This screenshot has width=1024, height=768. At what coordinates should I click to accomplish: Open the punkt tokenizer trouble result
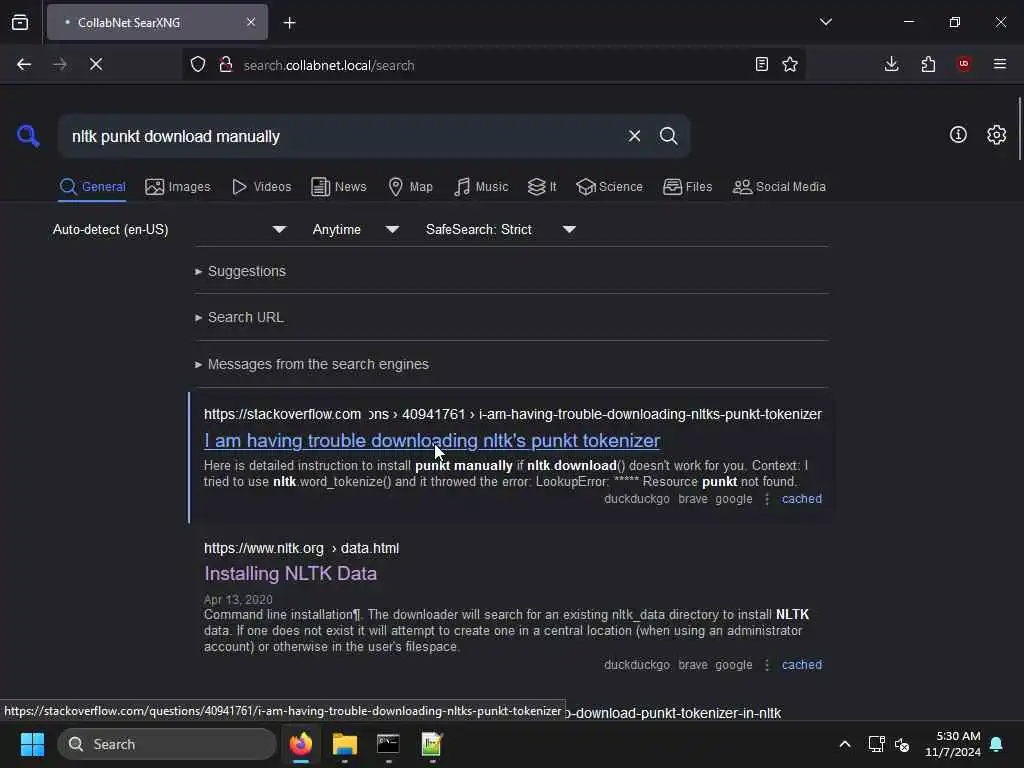[432, 441]
